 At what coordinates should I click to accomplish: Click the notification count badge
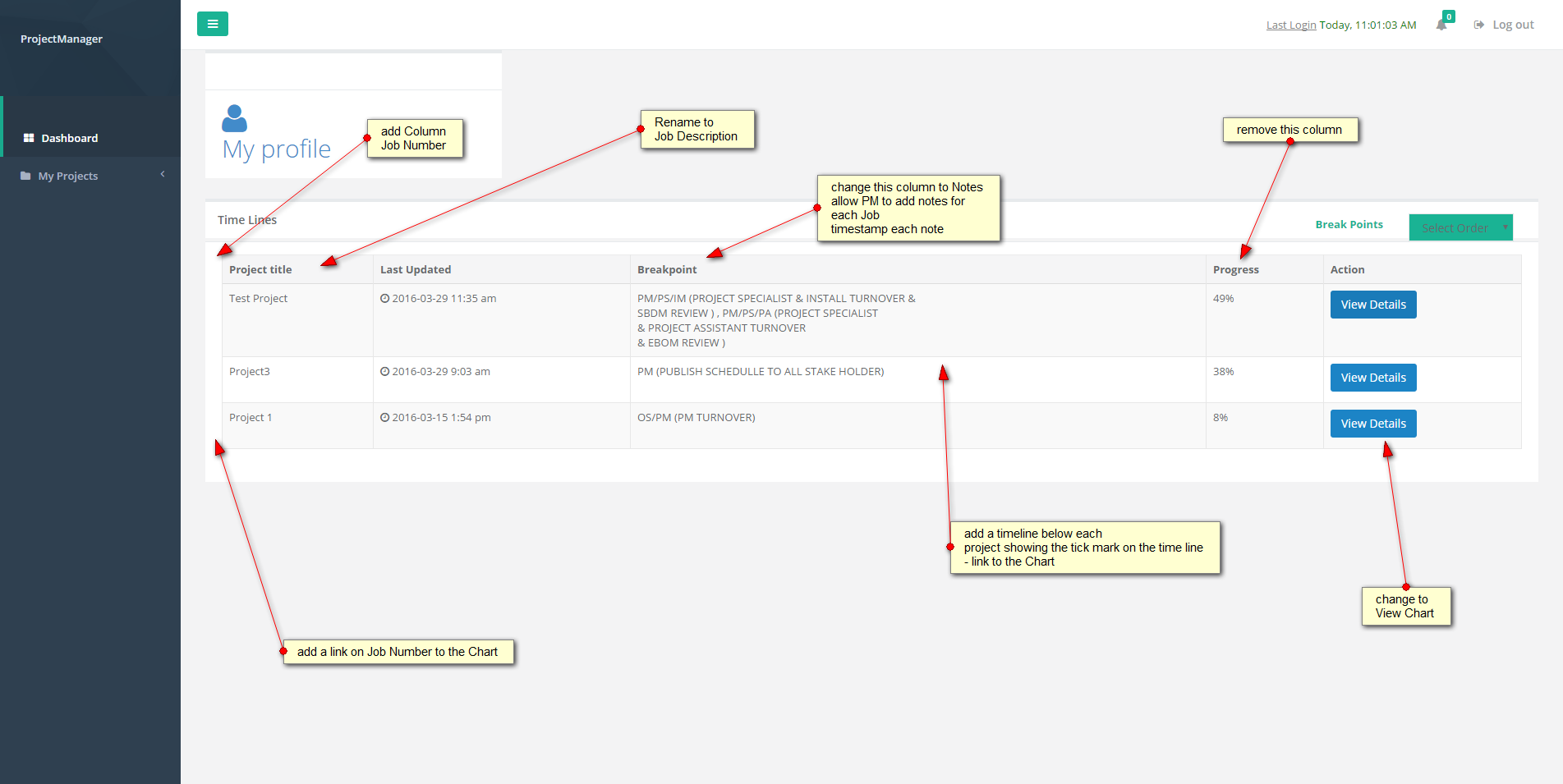pyautogui.click(x=1449, y=16)
